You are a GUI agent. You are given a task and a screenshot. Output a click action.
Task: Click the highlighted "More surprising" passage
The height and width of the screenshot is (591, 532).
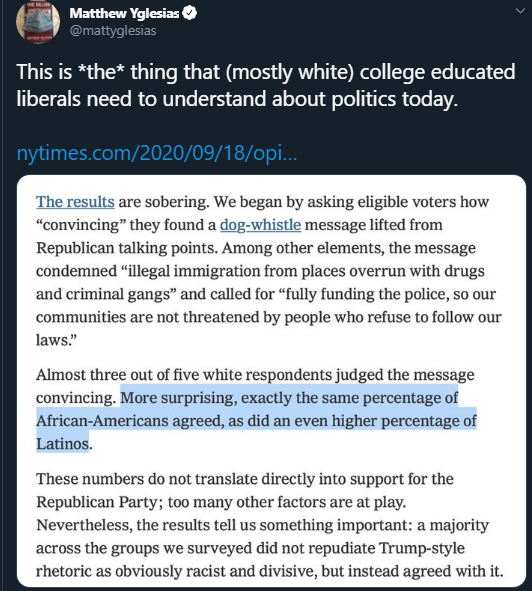(256, 421)
